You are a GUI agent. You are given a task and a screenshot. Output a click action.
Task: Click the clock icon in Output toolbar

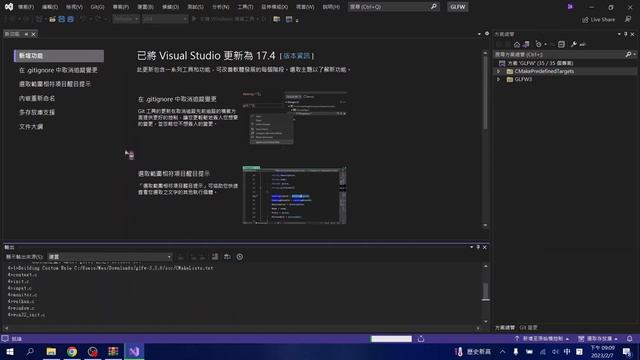click(240, 257)
